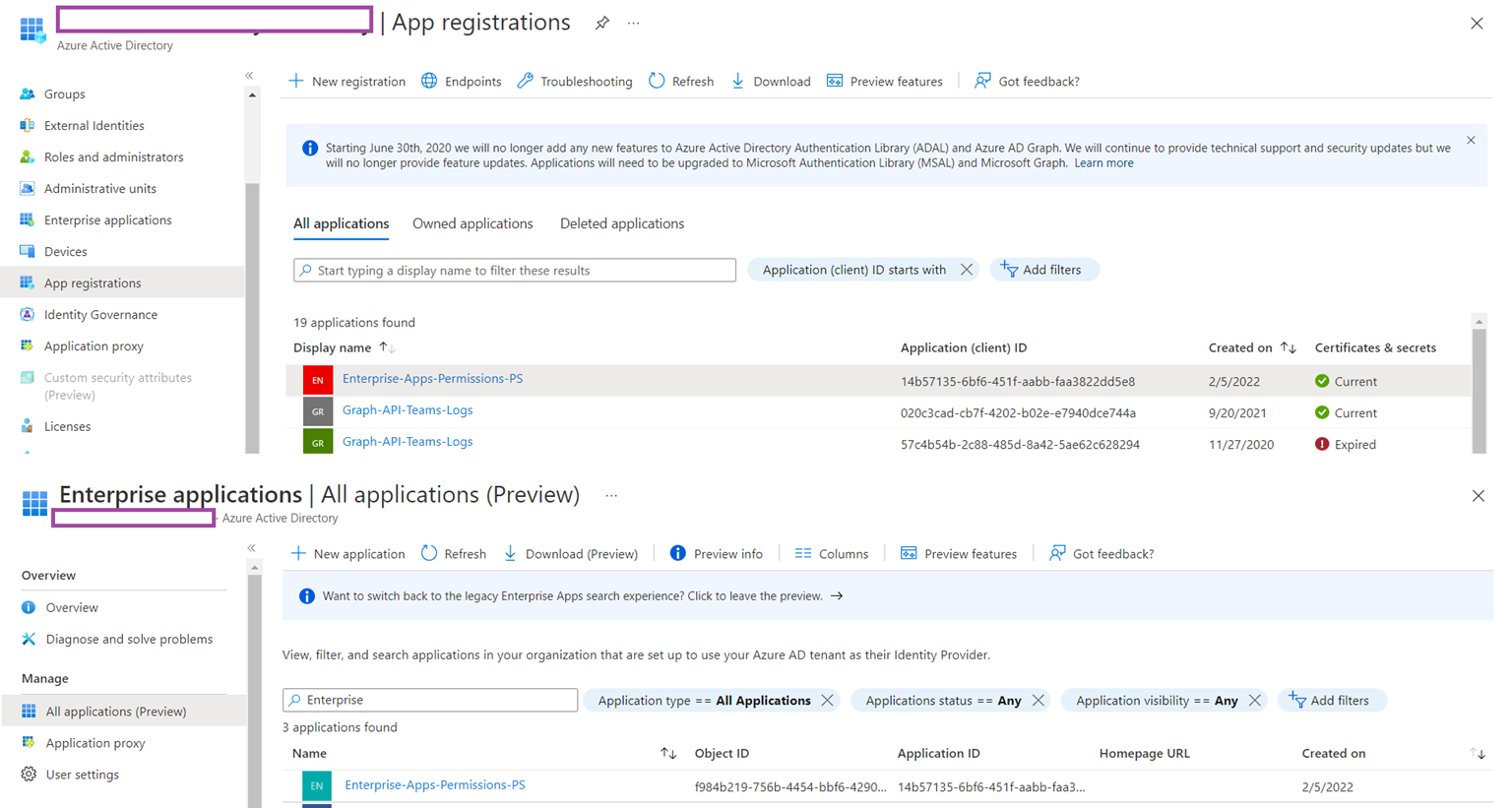1512x808 pixels.
Task: Open Enterprise-Apps-Permissions-PS in Enterprise applications list
Action: tap(435, 784)
